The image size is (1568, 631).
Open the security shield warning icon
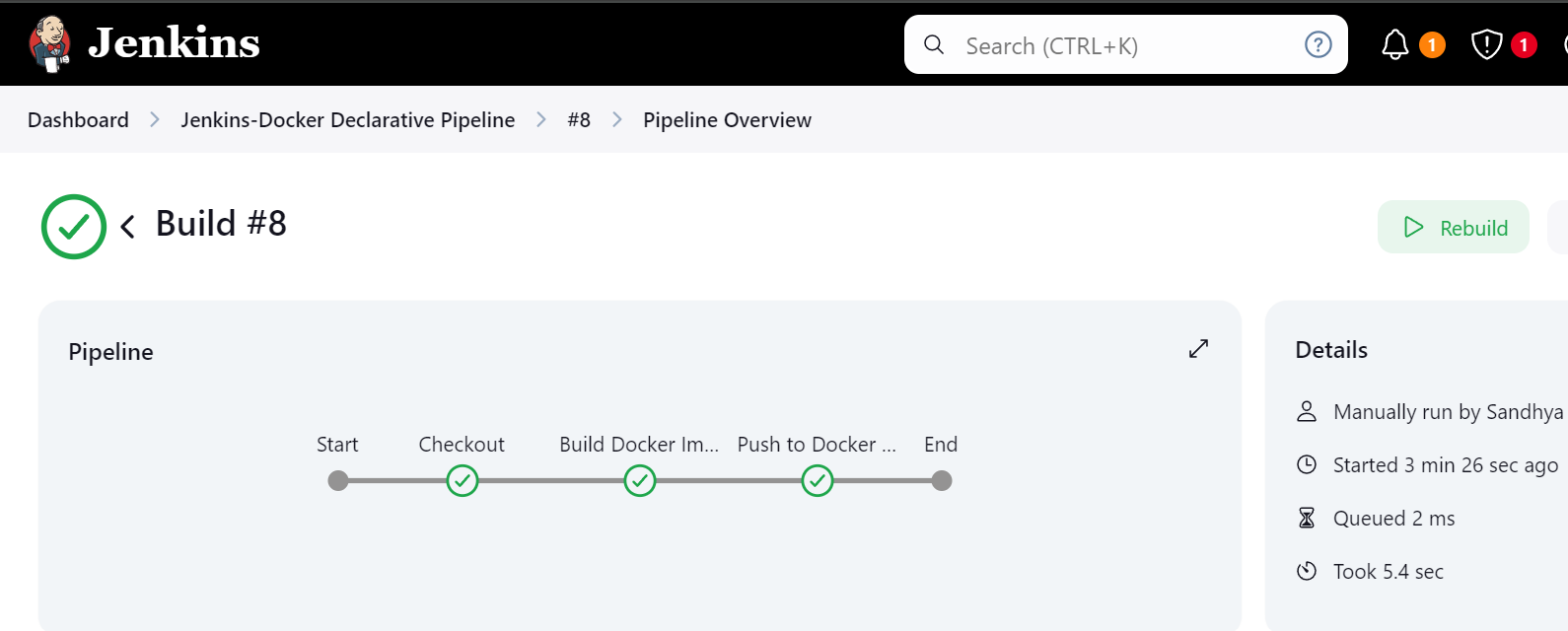coord(1486,44)
